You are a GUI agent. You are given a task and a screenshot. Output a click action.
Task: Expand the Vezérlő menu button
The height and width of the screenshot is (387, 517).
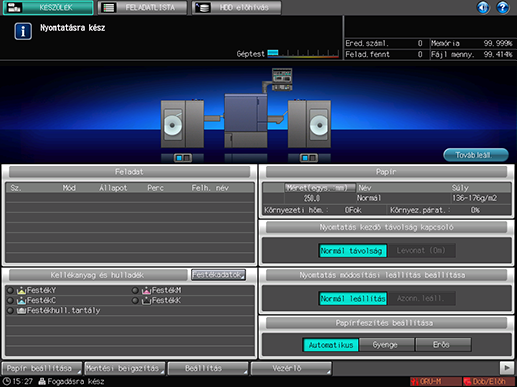(291, 368)
